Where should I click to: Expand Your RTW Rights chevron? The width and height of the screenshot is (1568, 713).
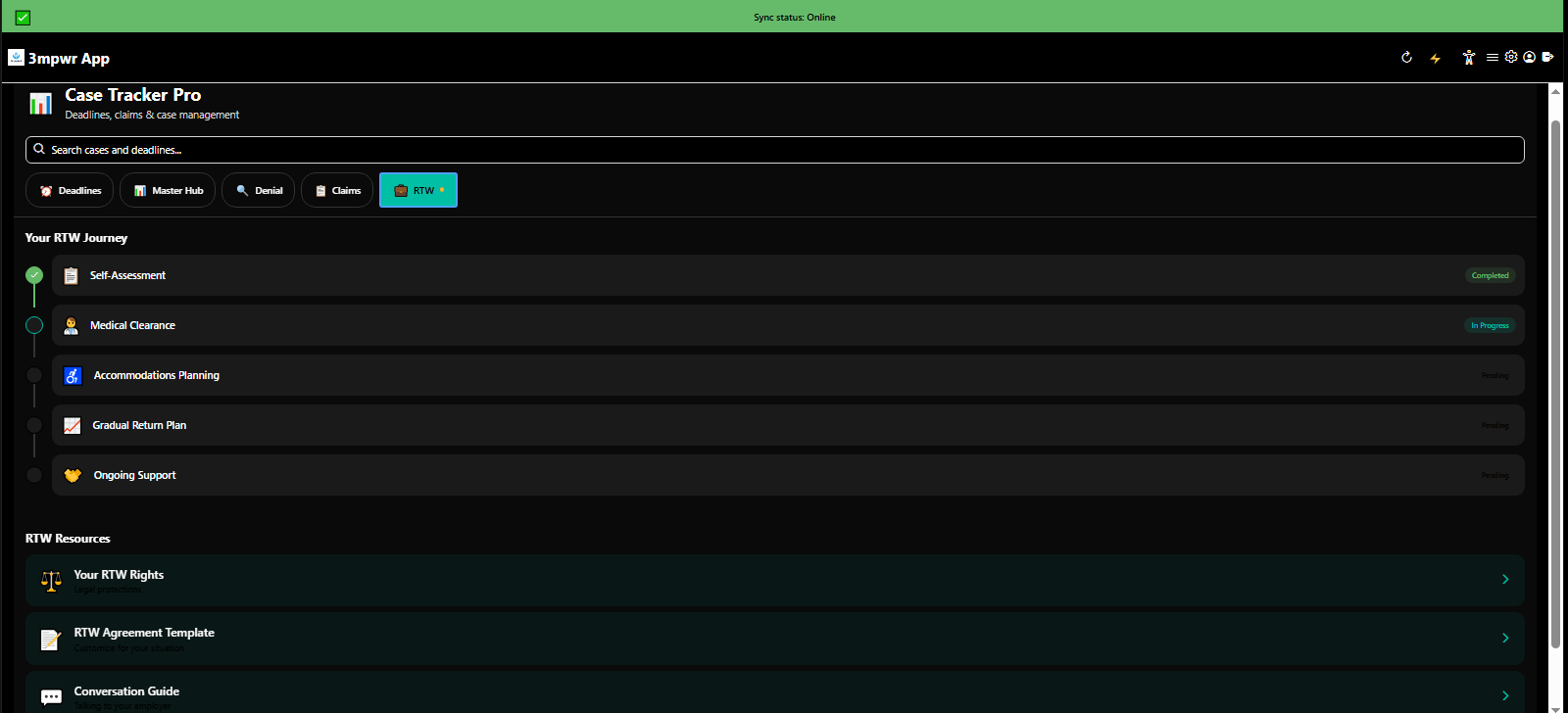pos(1505,580)
